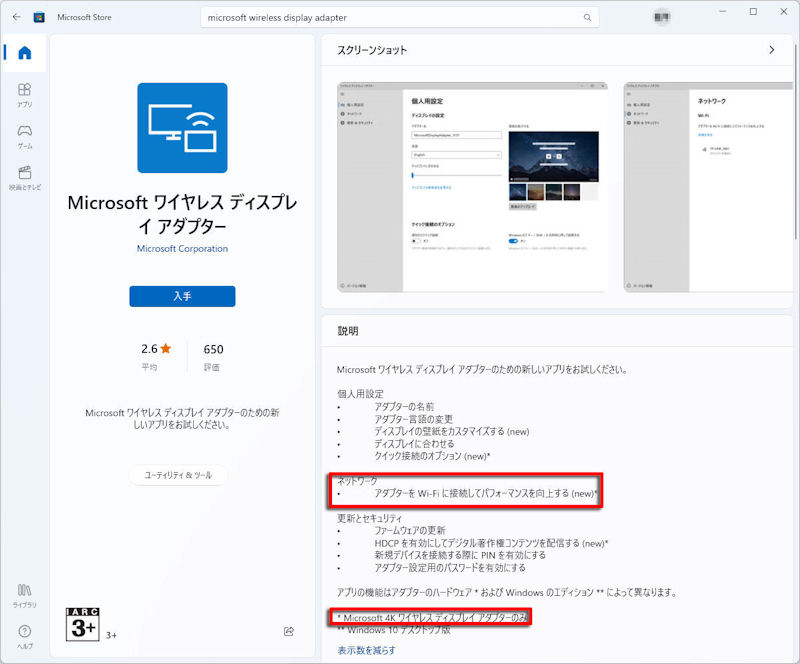
Task: Open ライブラリ in the sidebar
Action: click(24, 596)
